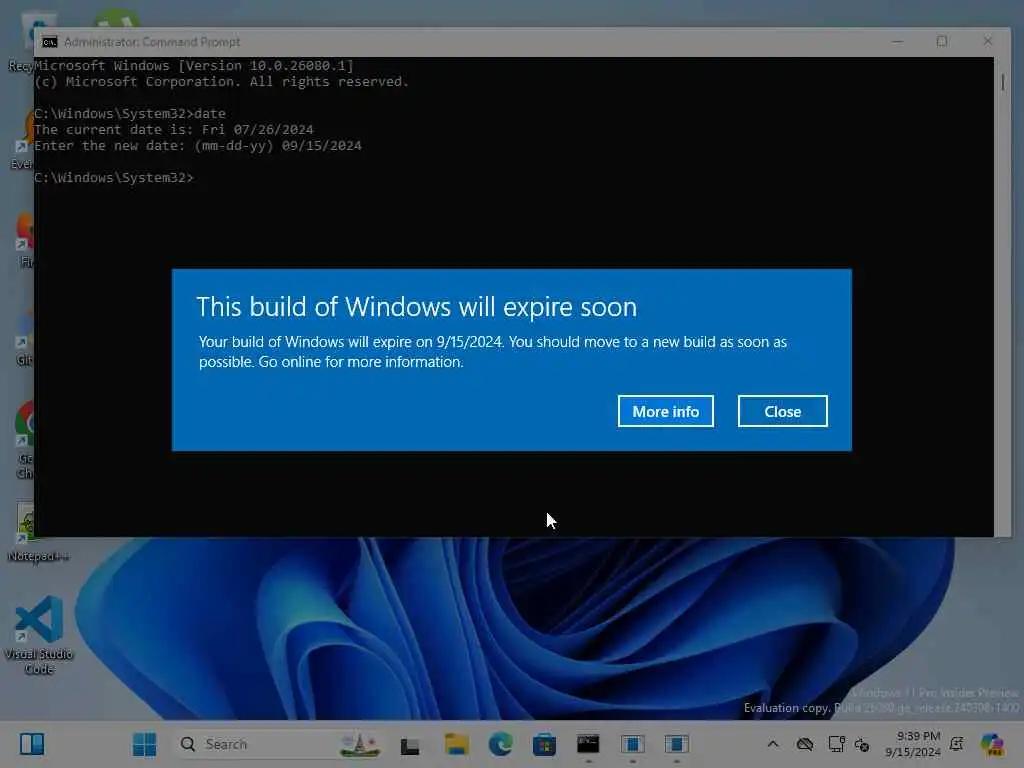The image size is (1024, 768).
Task: Open the Copilot preview icon
Action: (992, 744)
